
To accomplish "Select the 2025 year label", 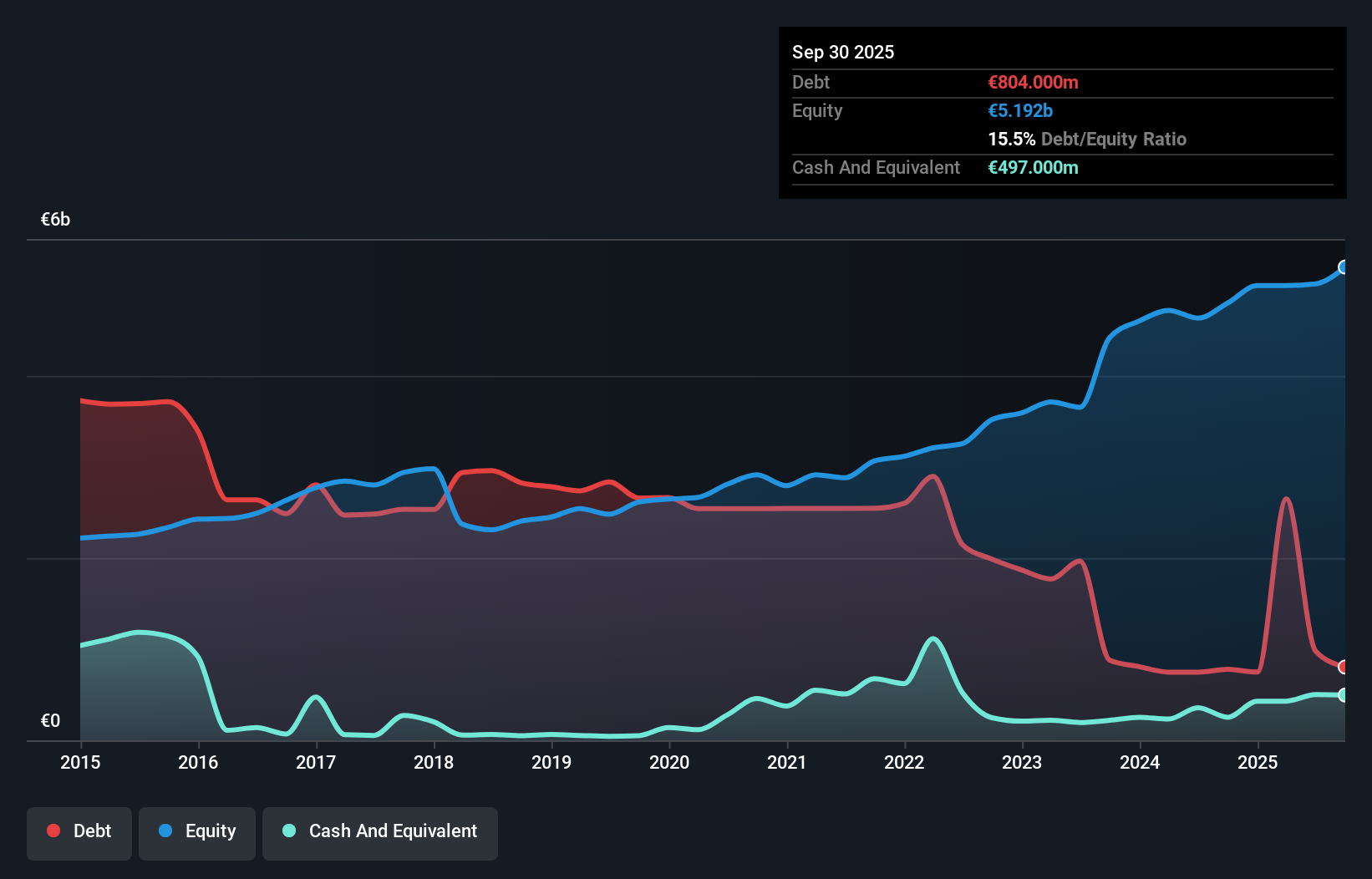I will (x=1258, y=763).
